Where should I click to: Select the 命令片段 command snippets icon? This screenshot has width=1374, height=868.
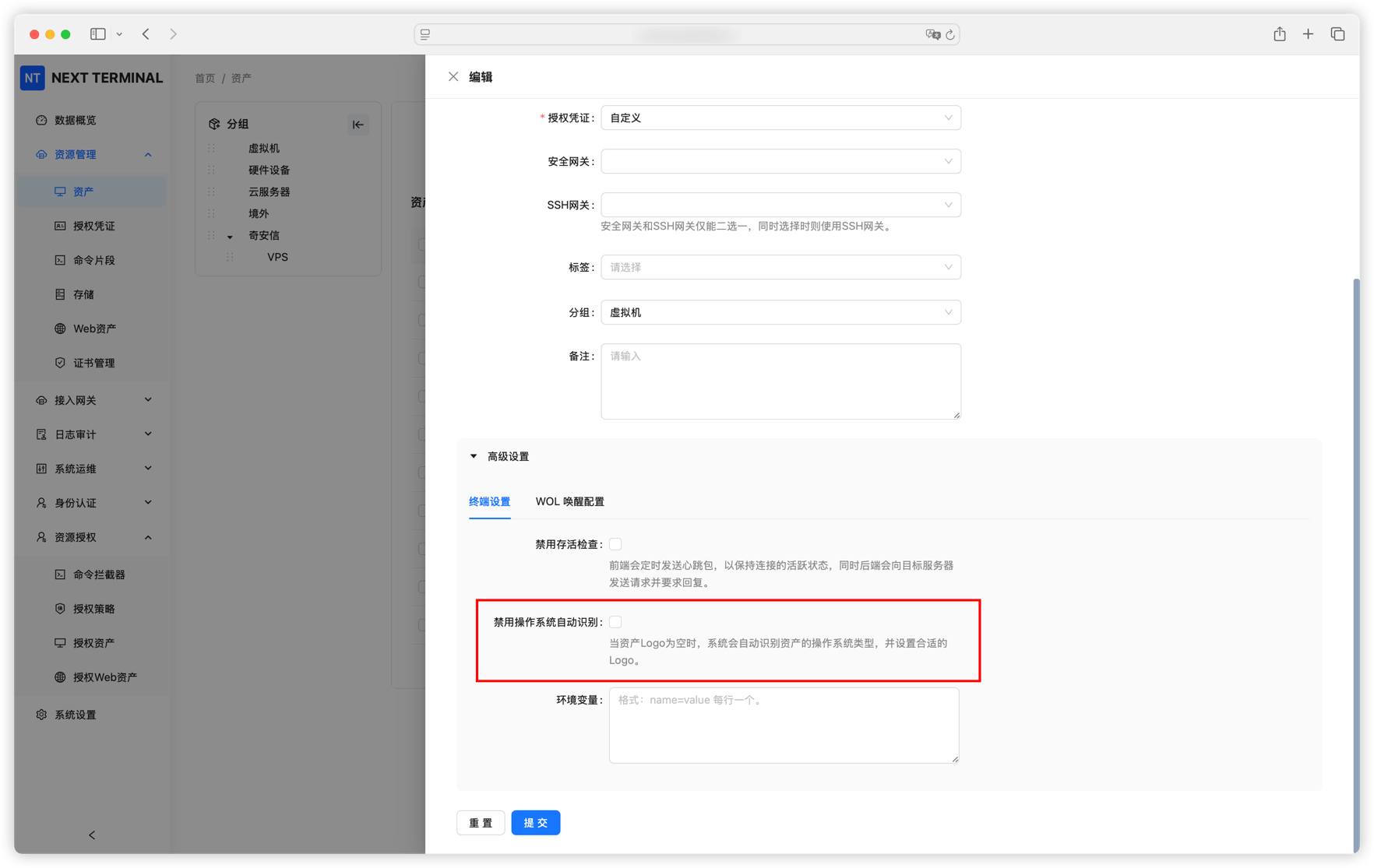click(x=60, y=260)
